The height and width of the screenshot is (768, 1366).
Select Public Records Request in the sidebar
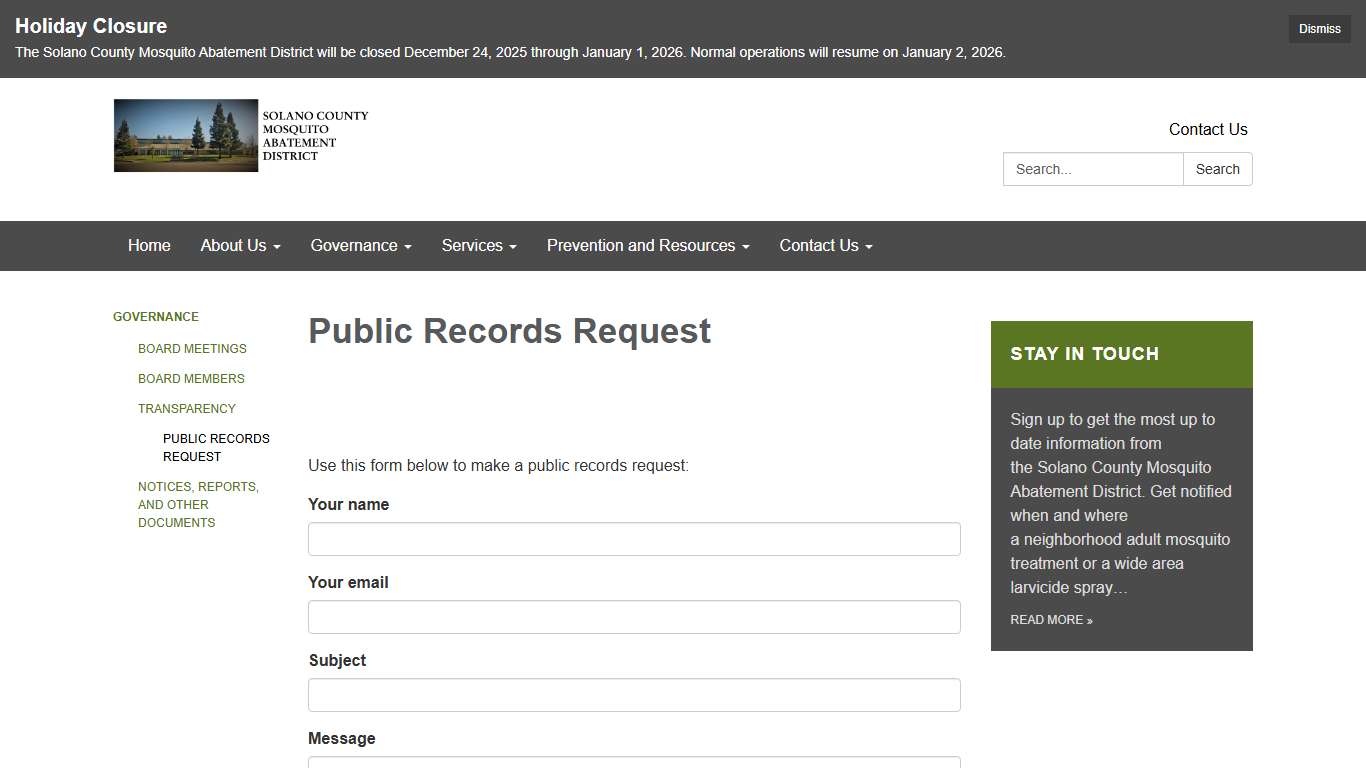216,447
